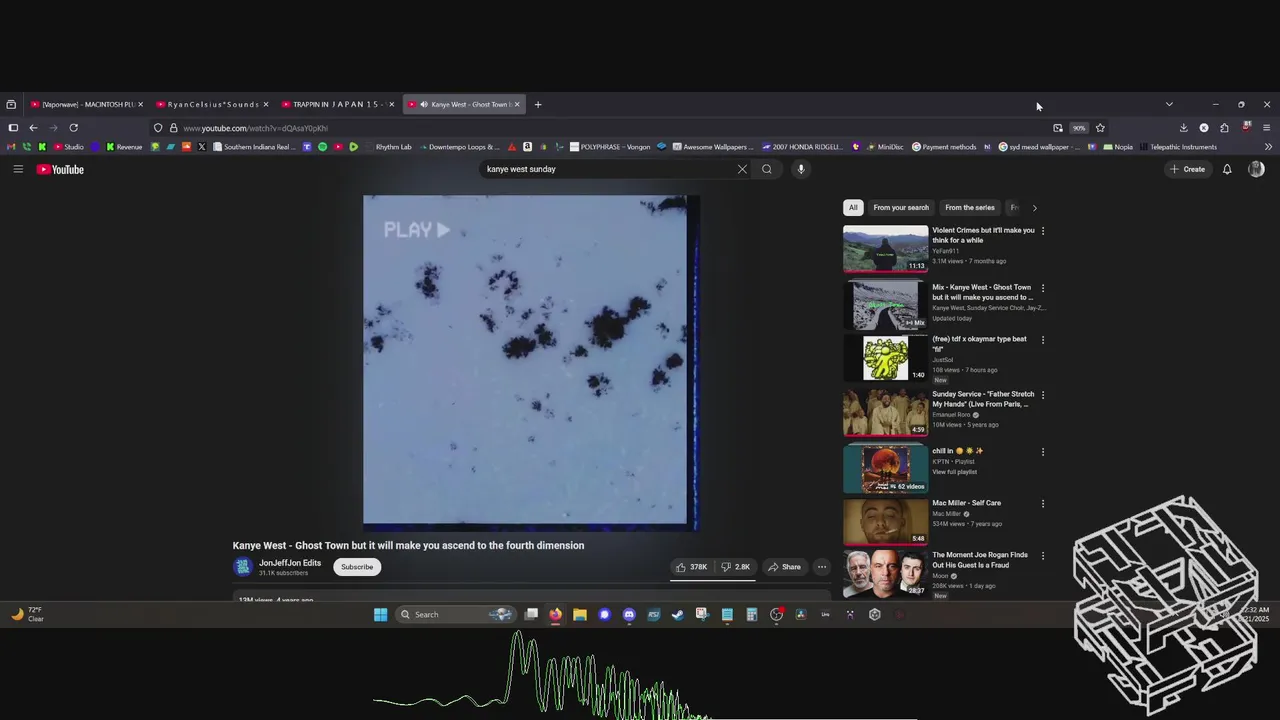Viewport: 1280px width, 720px height.
Task: Click the Share button
Action: (784, 567)
